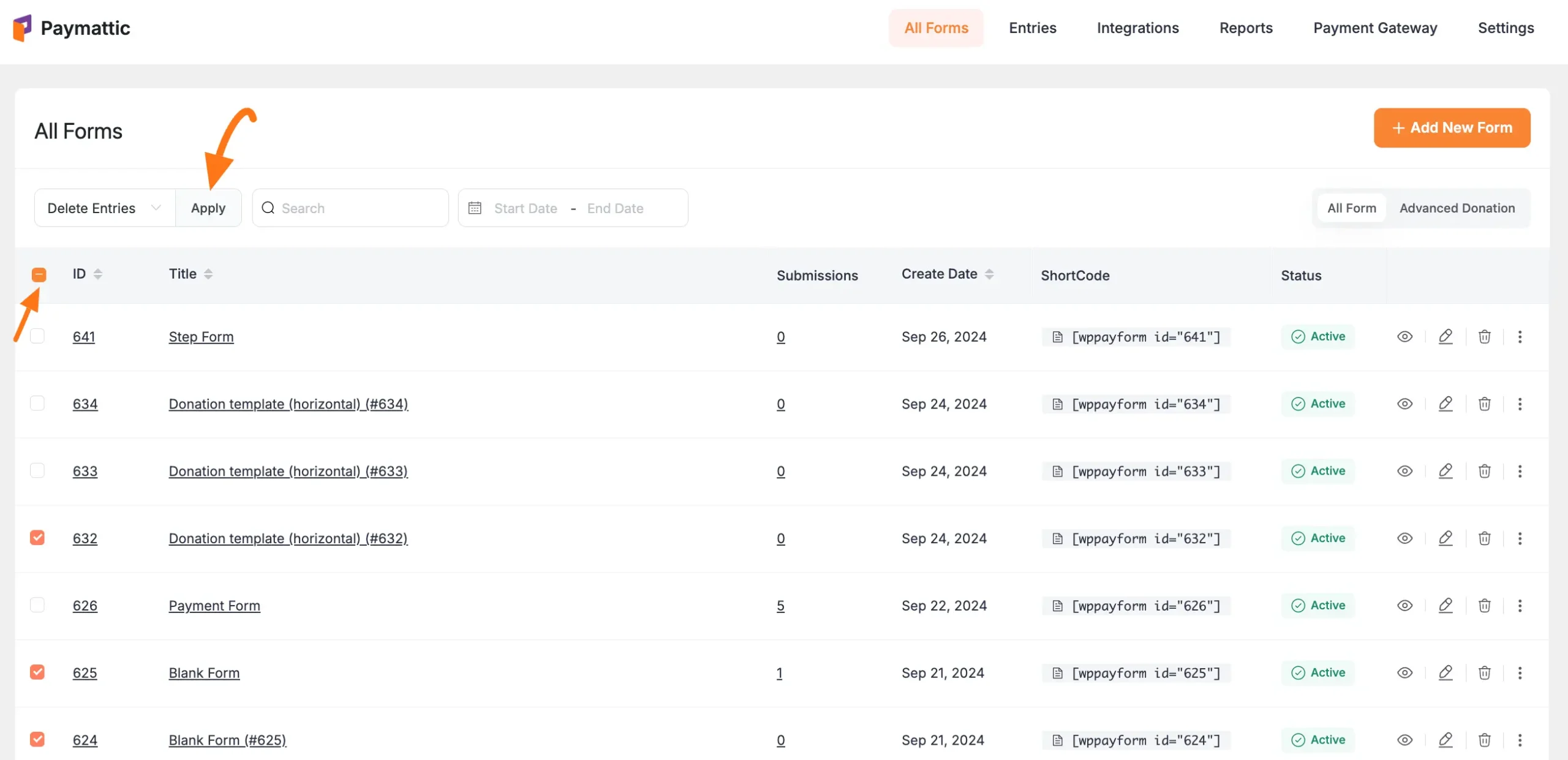Edit form 624 with pencil icon

pyautogui.click(x=1445, y=740)
